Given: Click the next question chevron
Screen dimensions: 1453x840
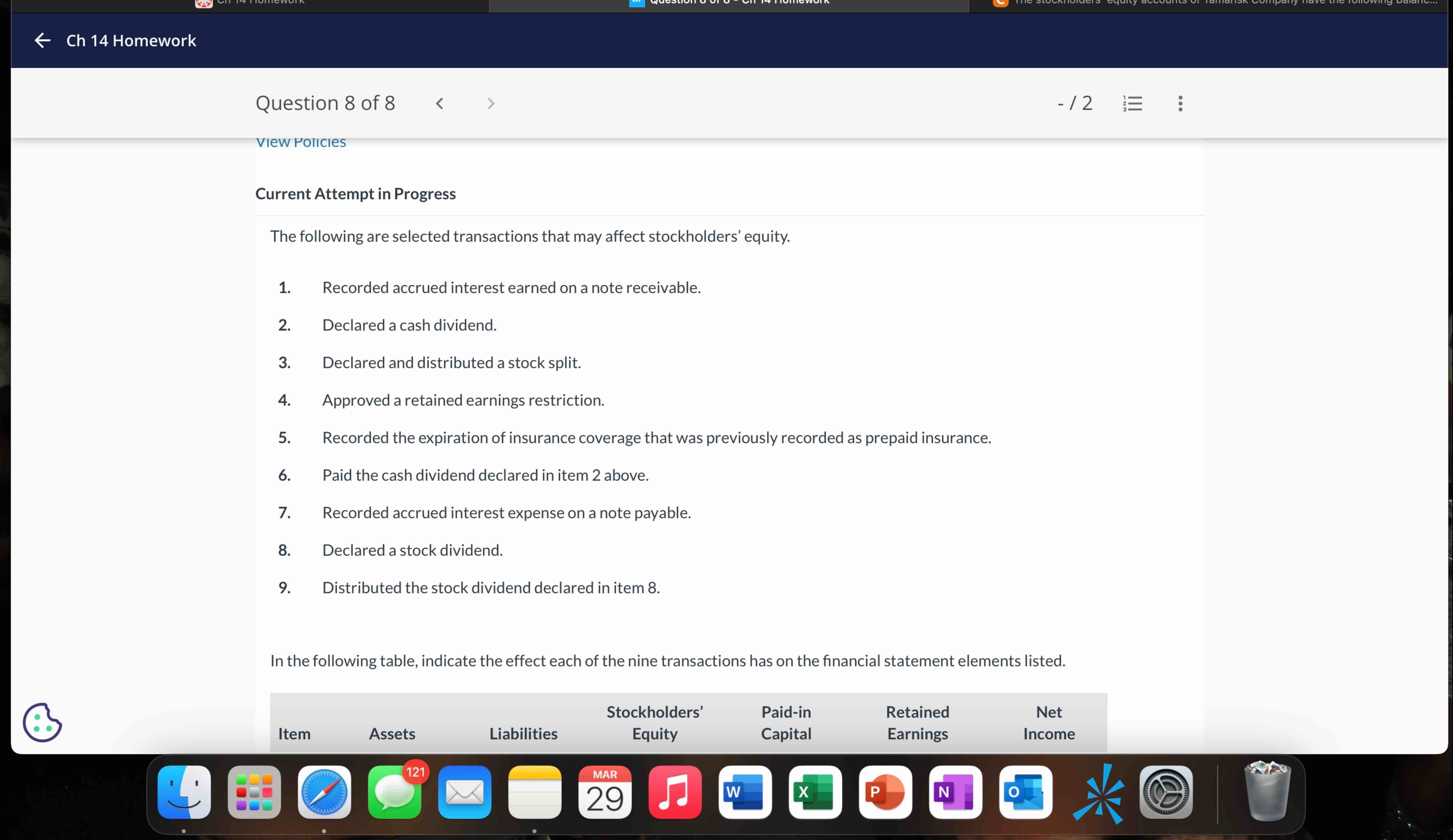Looking at the screenshot, I should click(x=491, y=104).
